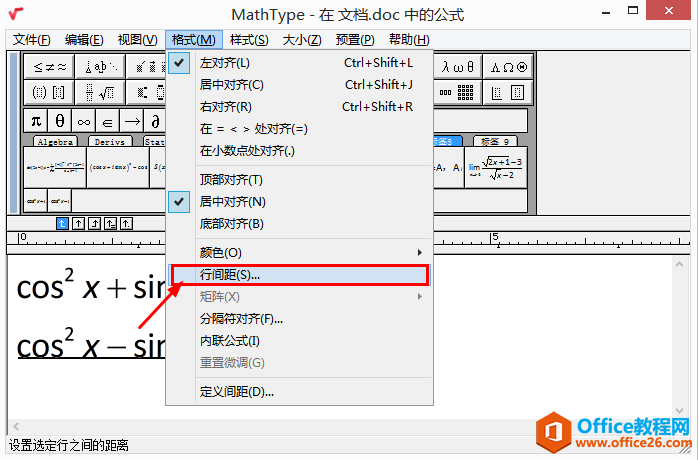Select the relational tab stop button

[110, 223]
